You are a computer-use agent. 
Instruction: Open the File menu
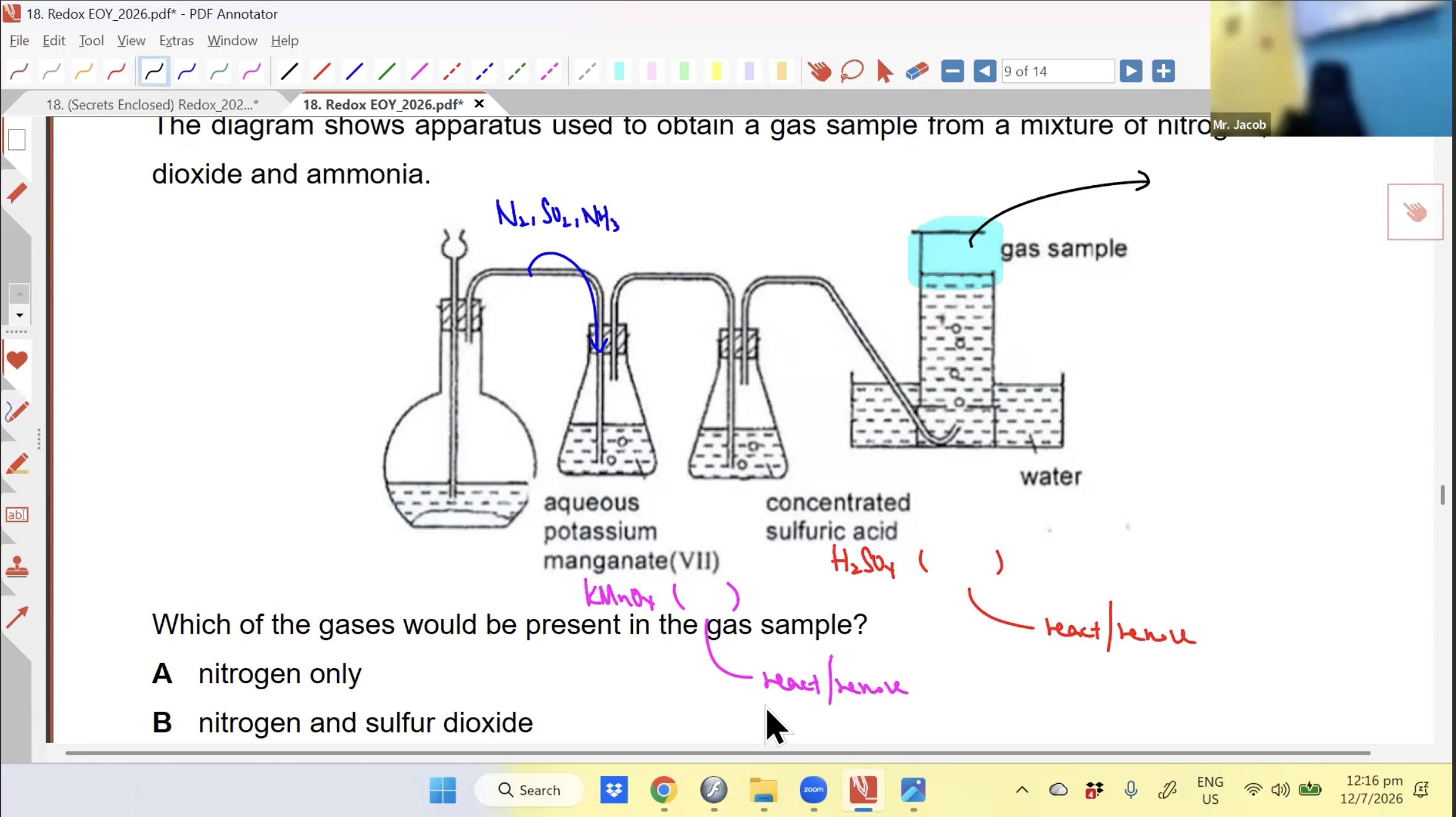pyautogui.click(x=19, y=41)
